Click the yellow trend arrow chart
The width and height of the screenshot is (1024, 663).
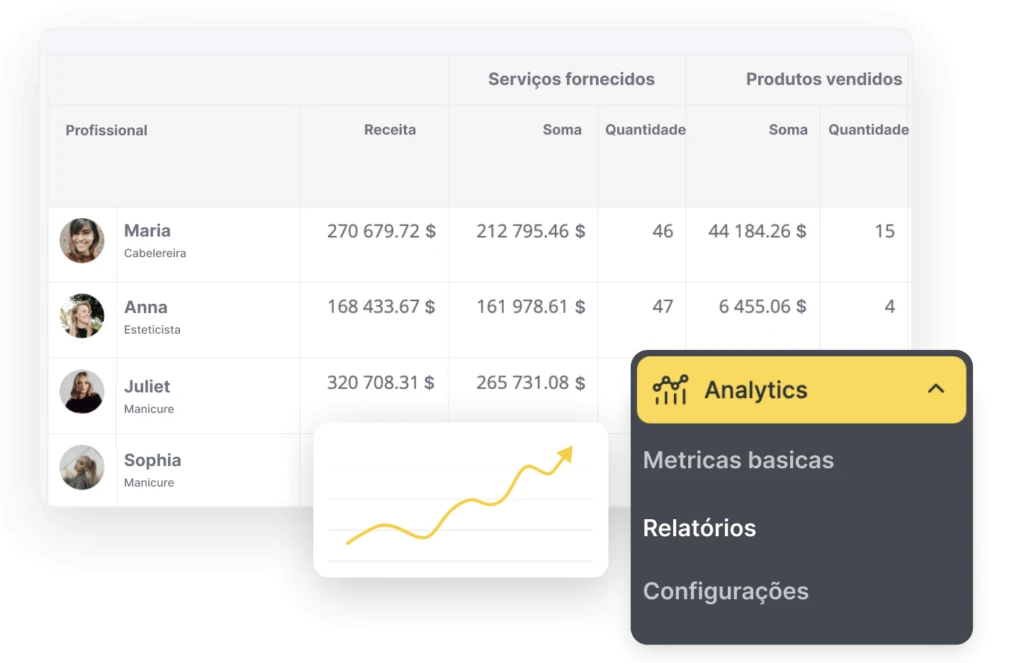tap(460, 499)
